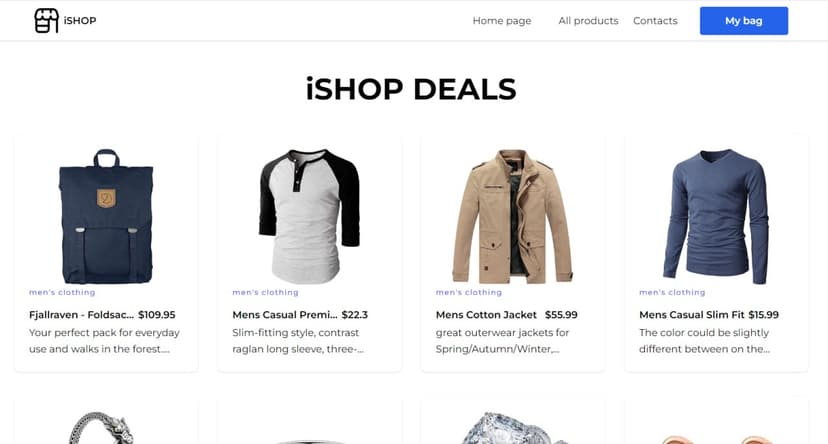This screenshot has width=828, height=444.
Task: Open Mens Cotton Jacket title
Action: coord(486,315)
